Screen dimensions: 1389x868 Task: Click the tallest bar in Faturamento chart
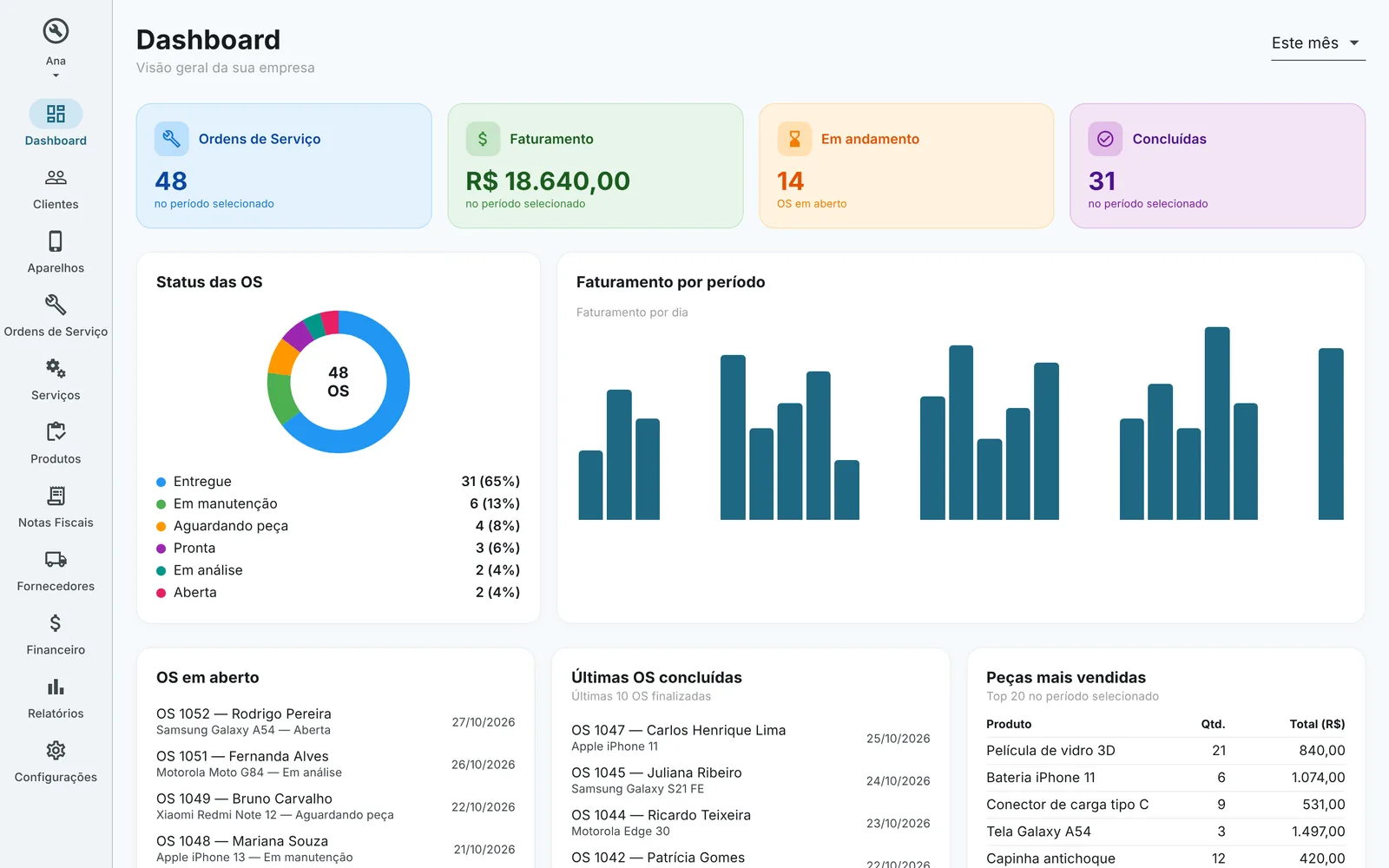(1217, 424)
